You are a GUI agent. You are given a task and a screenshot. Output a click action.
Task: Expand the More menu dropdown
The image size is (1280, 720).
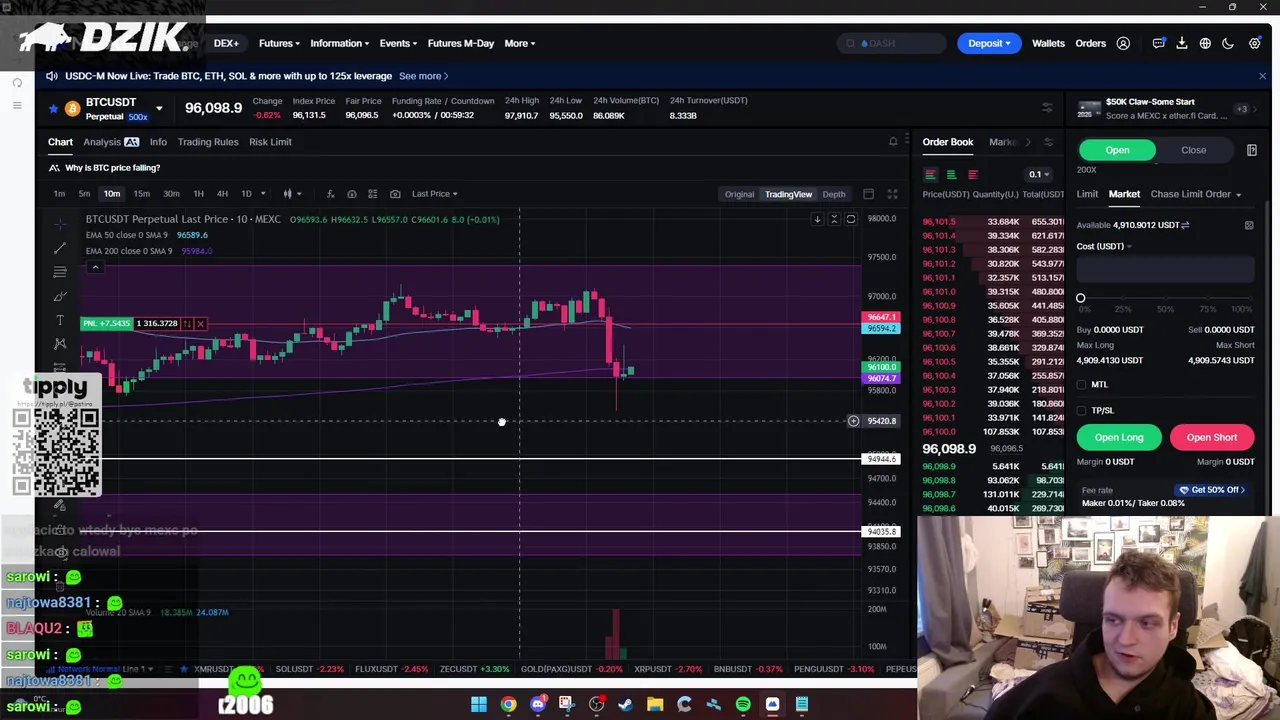pyautogui.click(x=519, y=43)
